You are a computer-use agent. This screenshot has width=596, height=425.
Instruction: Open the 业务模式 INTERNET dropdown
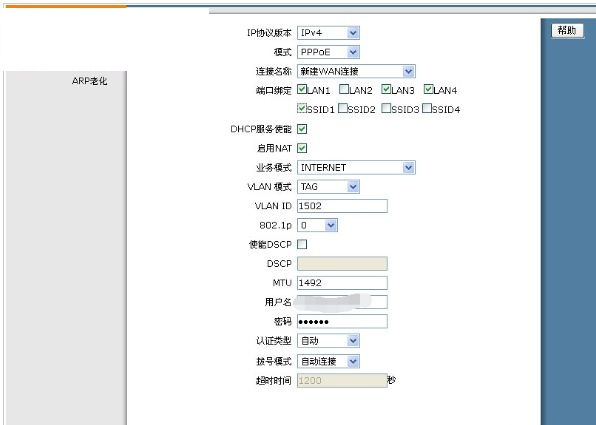[356, 167]
